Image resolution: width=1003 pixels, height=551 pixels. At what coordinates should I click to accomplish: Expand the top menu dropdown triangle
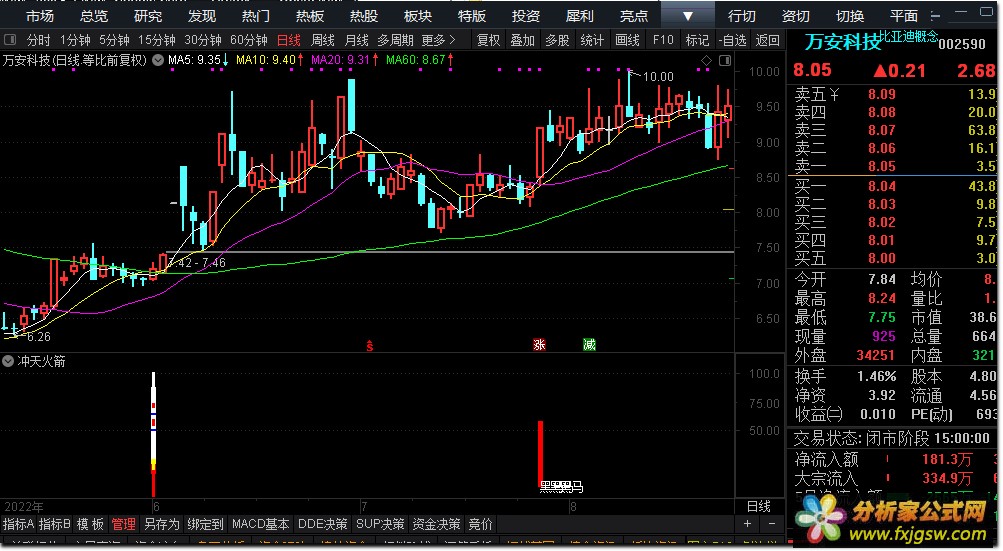click(x=688, y=16)
